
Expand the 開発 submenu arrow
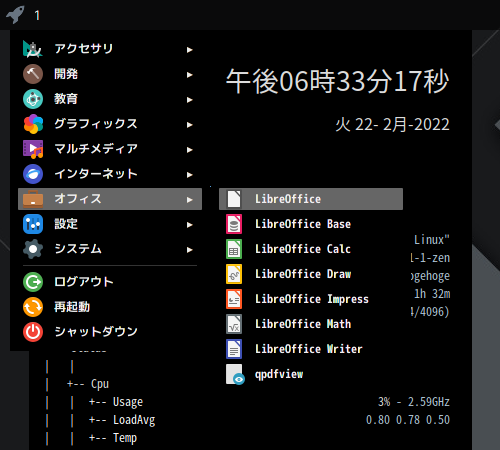(189, 75)
